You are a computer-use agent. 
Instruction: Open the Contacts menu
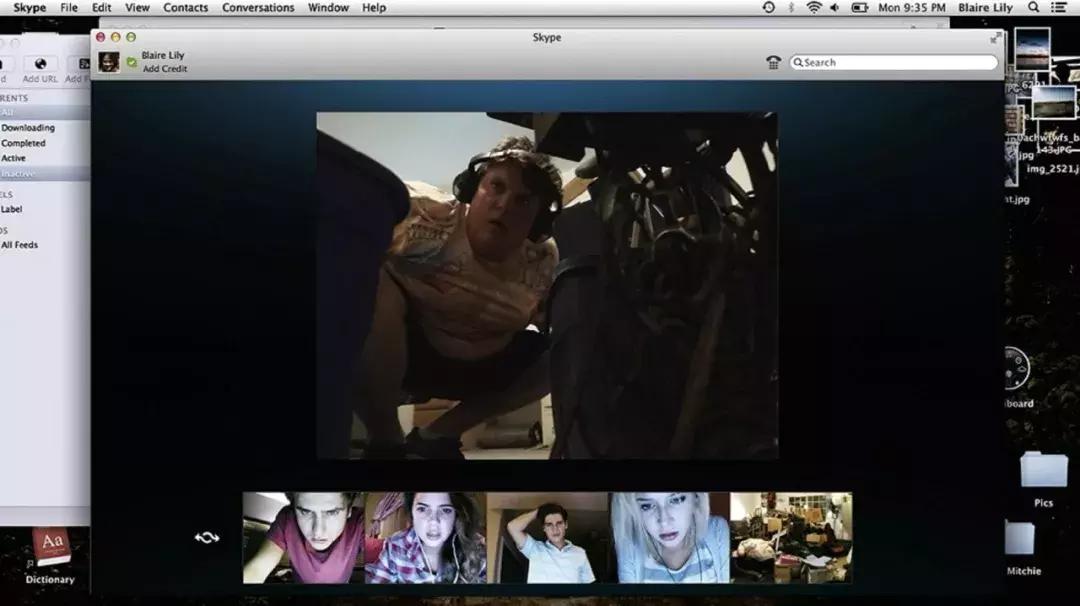(185, 8)
